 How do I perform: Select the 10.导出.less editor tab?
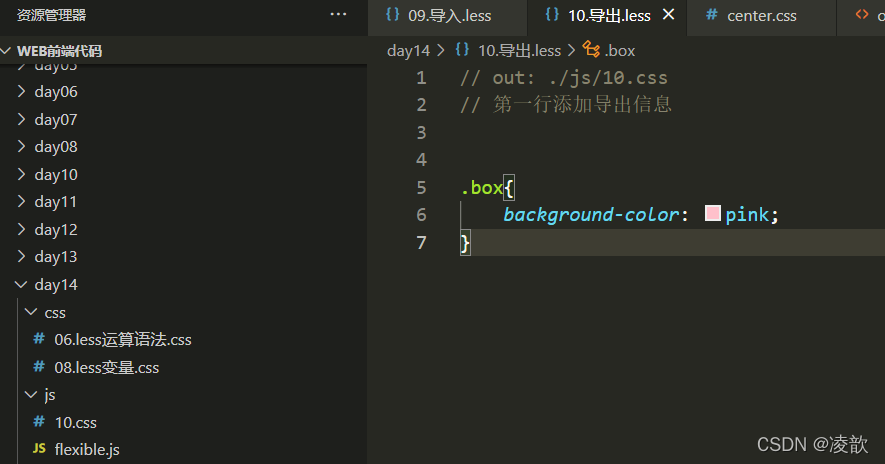(609, 16)
